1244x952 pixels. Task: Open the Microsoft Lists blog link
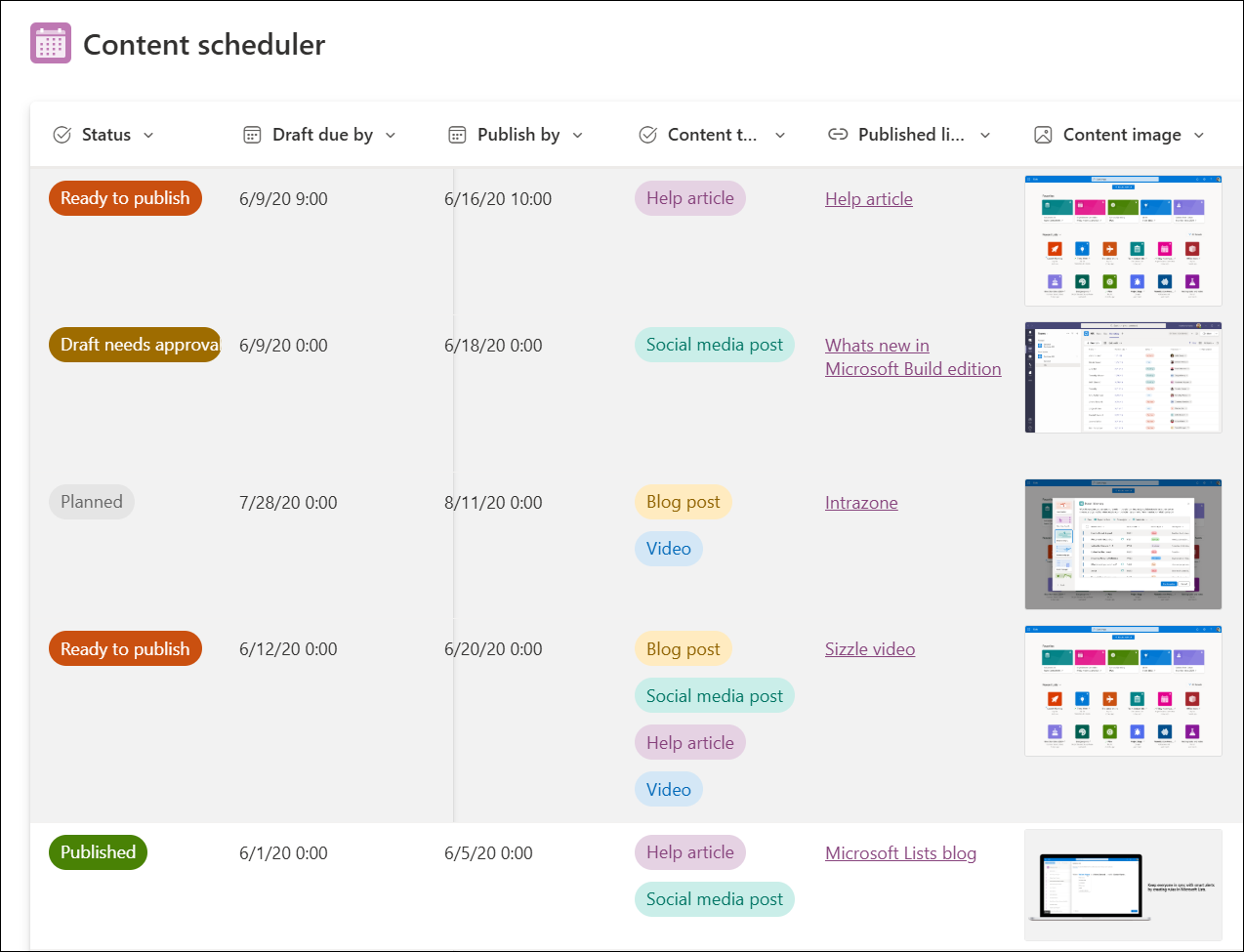click(x=899, y=852)
